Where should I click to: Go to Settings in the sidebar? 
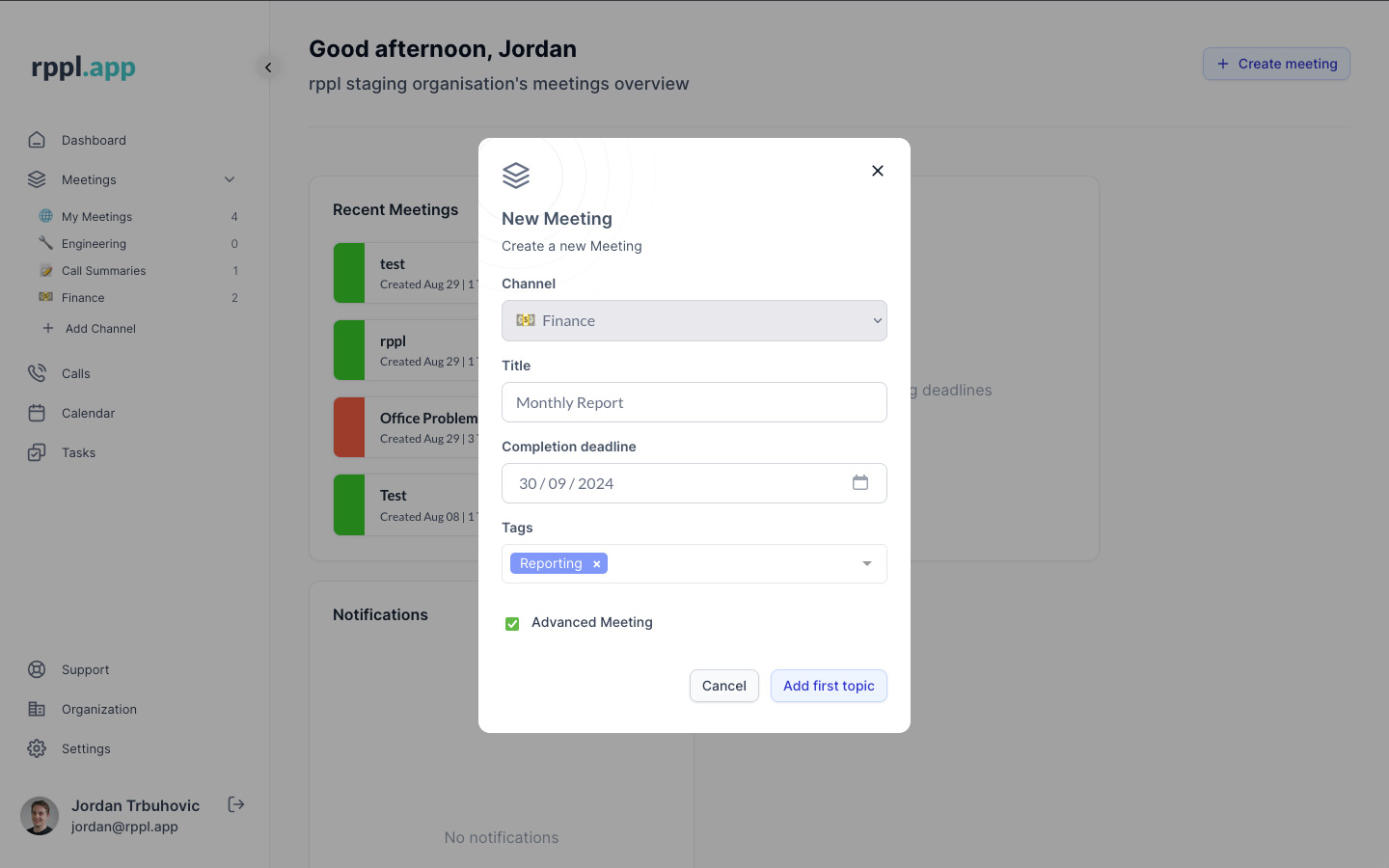coord(86,748)
